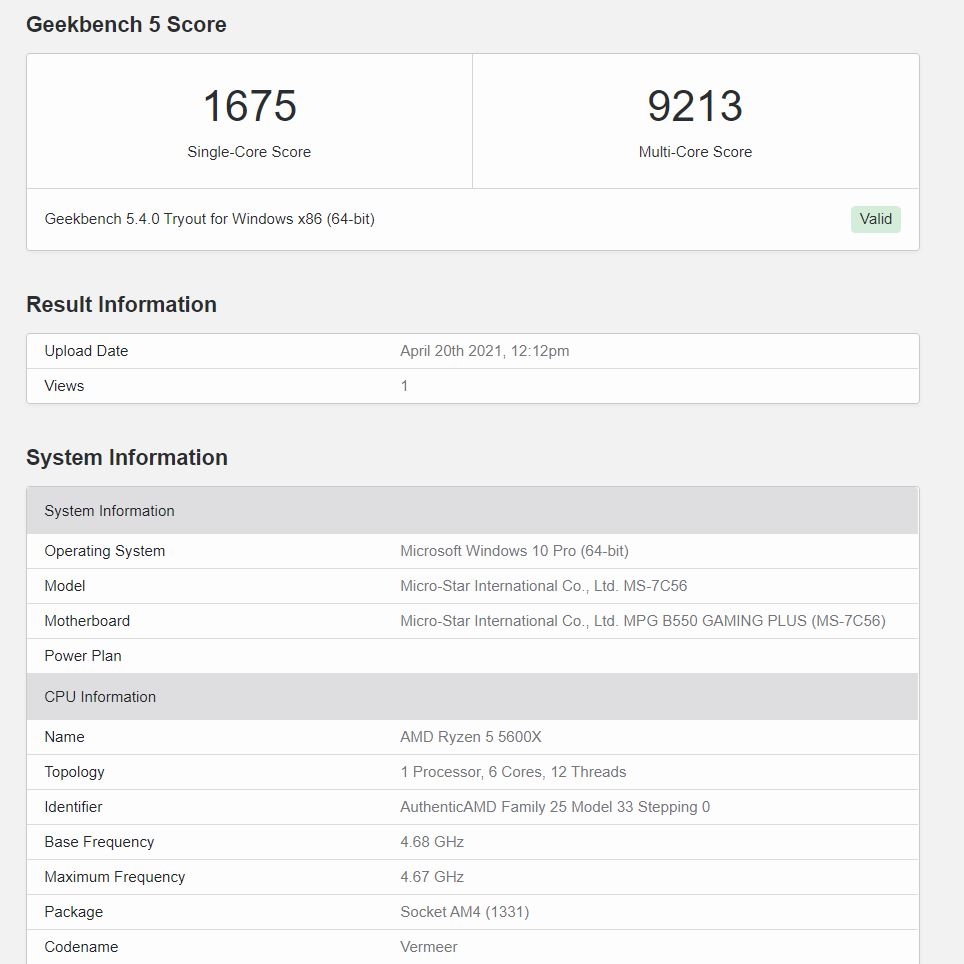This screenshot has height=964, width=964.
Task: Click the Base Frequency 4.68 GHz value
Action: pyautogui.click(x=432, y=842)
